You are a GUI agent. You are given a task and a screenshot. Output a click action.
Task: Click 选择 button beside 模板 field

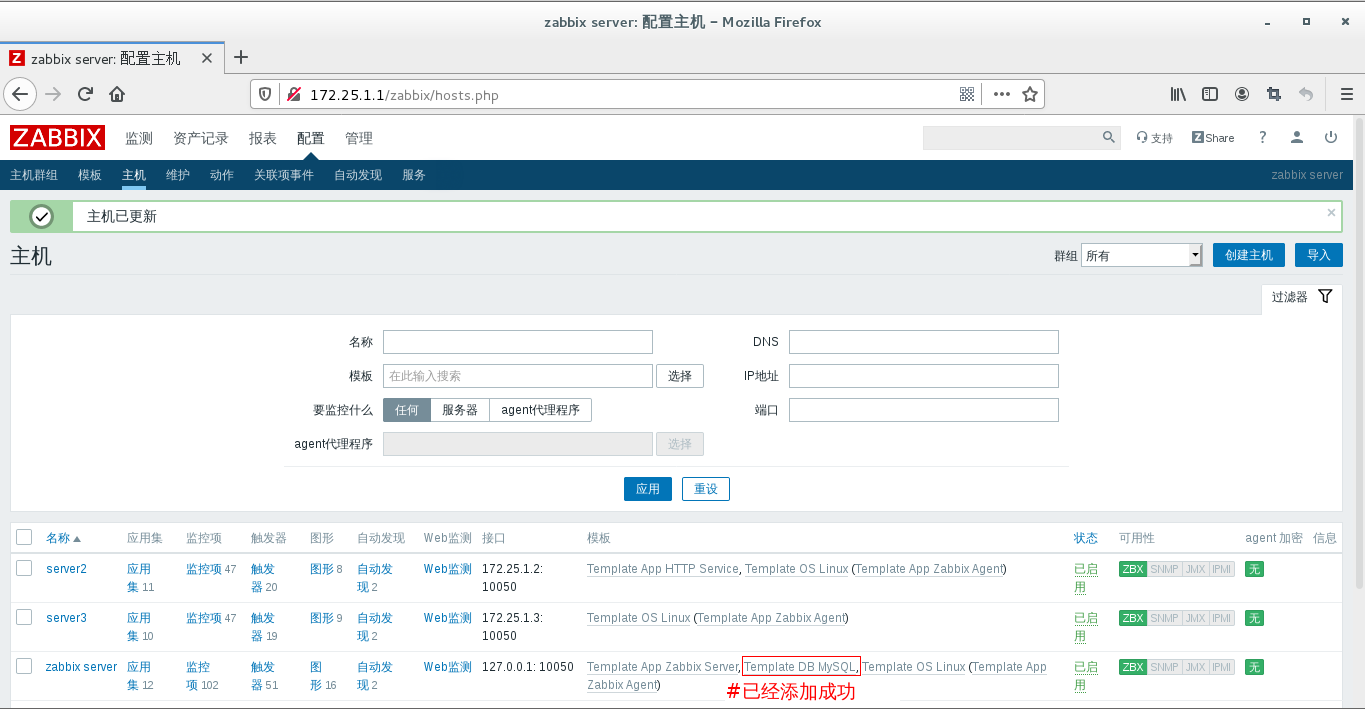tap(680, 376)
